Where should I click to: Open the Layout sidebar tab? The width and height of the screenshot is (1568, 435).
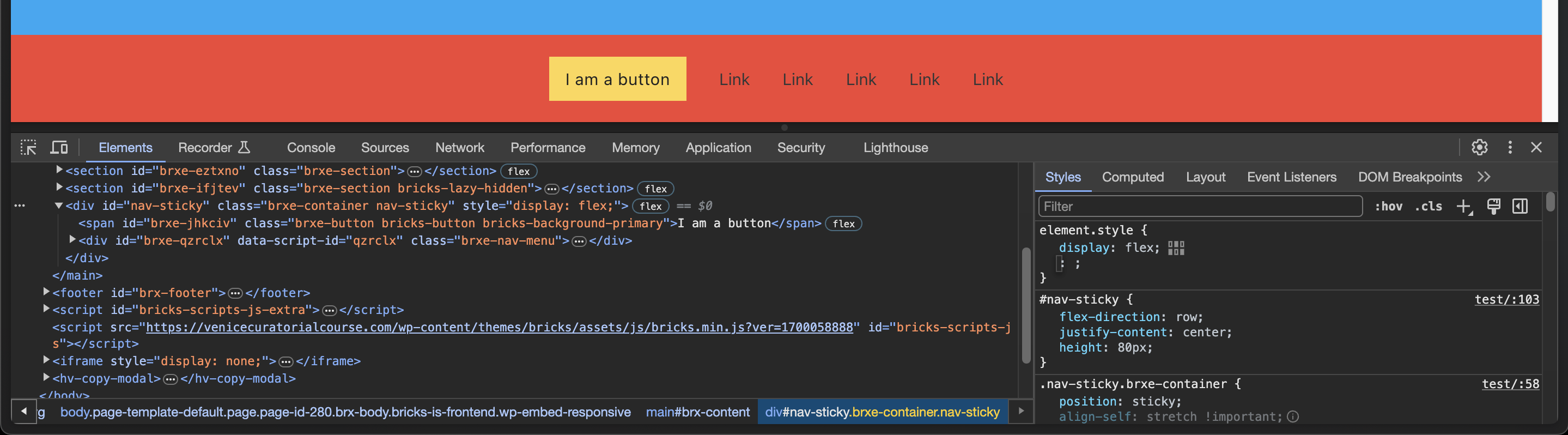[1205, 177]
